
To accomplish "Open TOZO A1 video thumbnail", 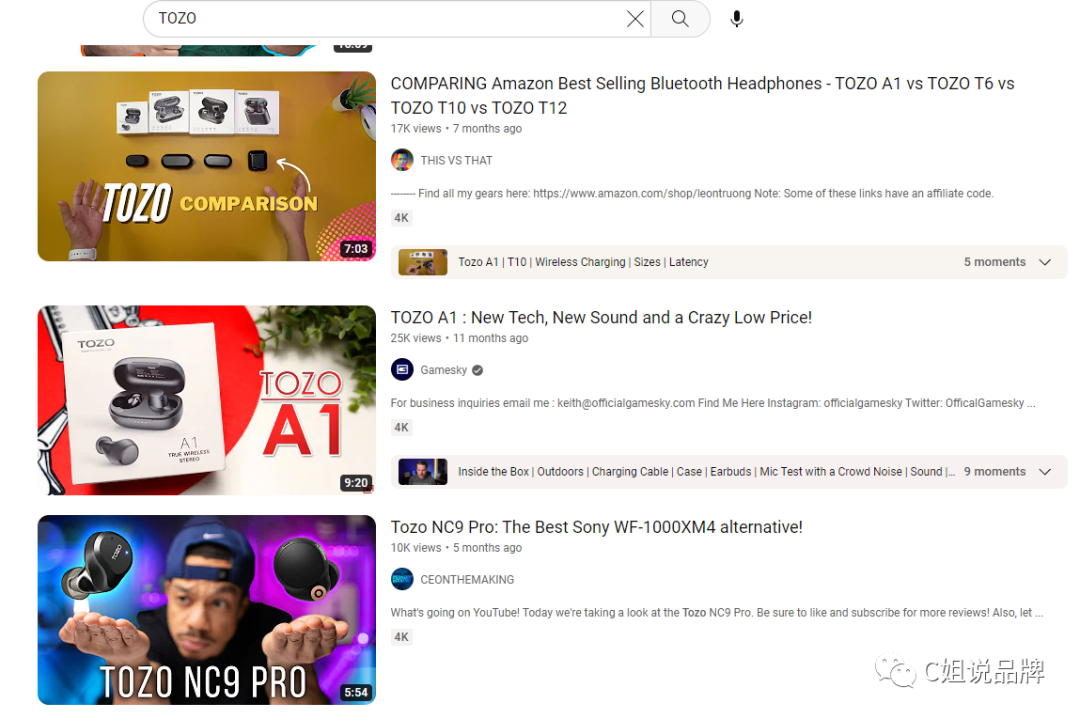I will pyautogui.click(x=207, y=400).
